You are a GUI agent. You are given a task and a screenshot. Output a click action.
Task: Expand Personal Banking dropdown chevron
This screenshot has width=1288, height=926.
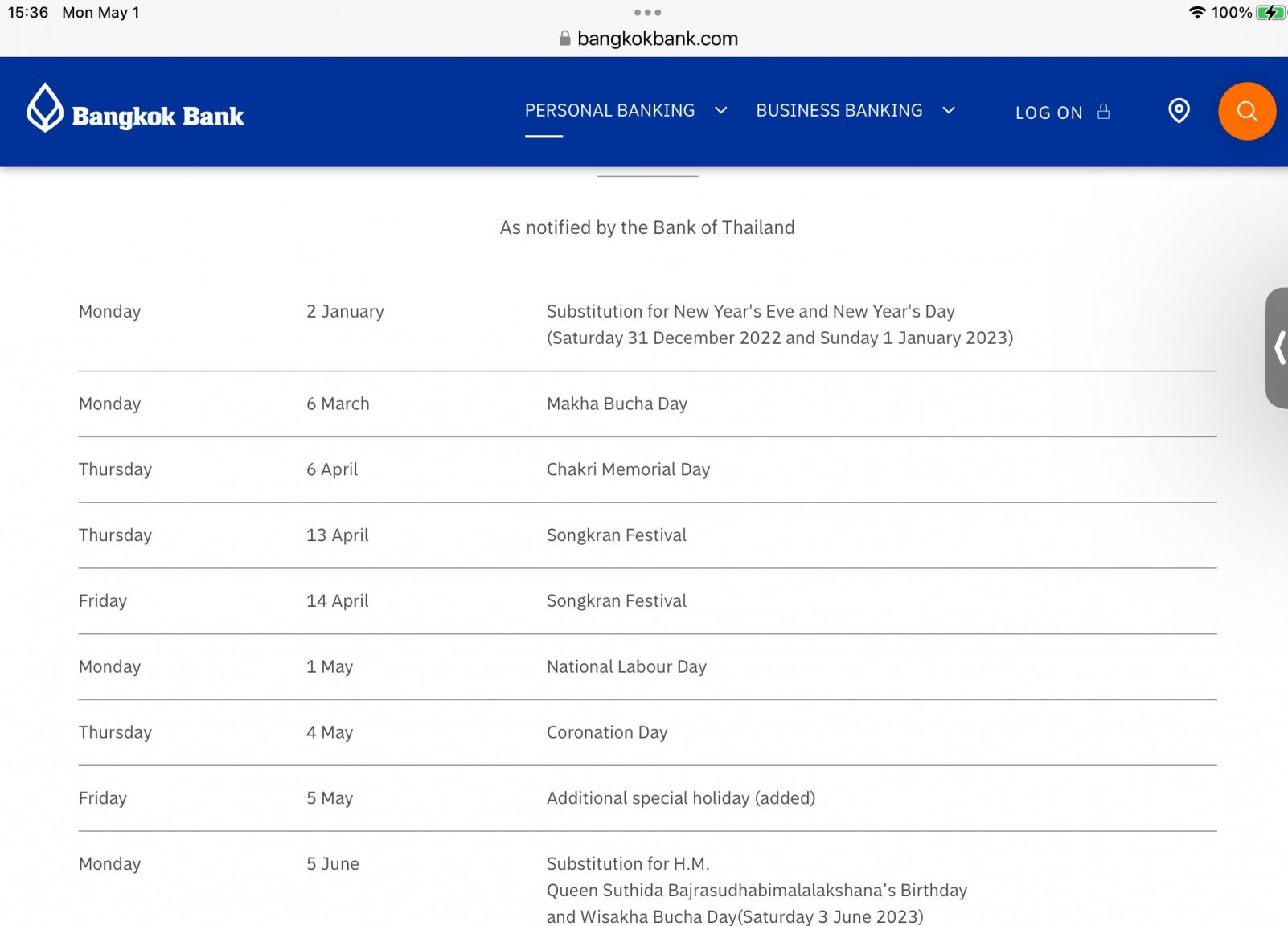pos(720,110)
